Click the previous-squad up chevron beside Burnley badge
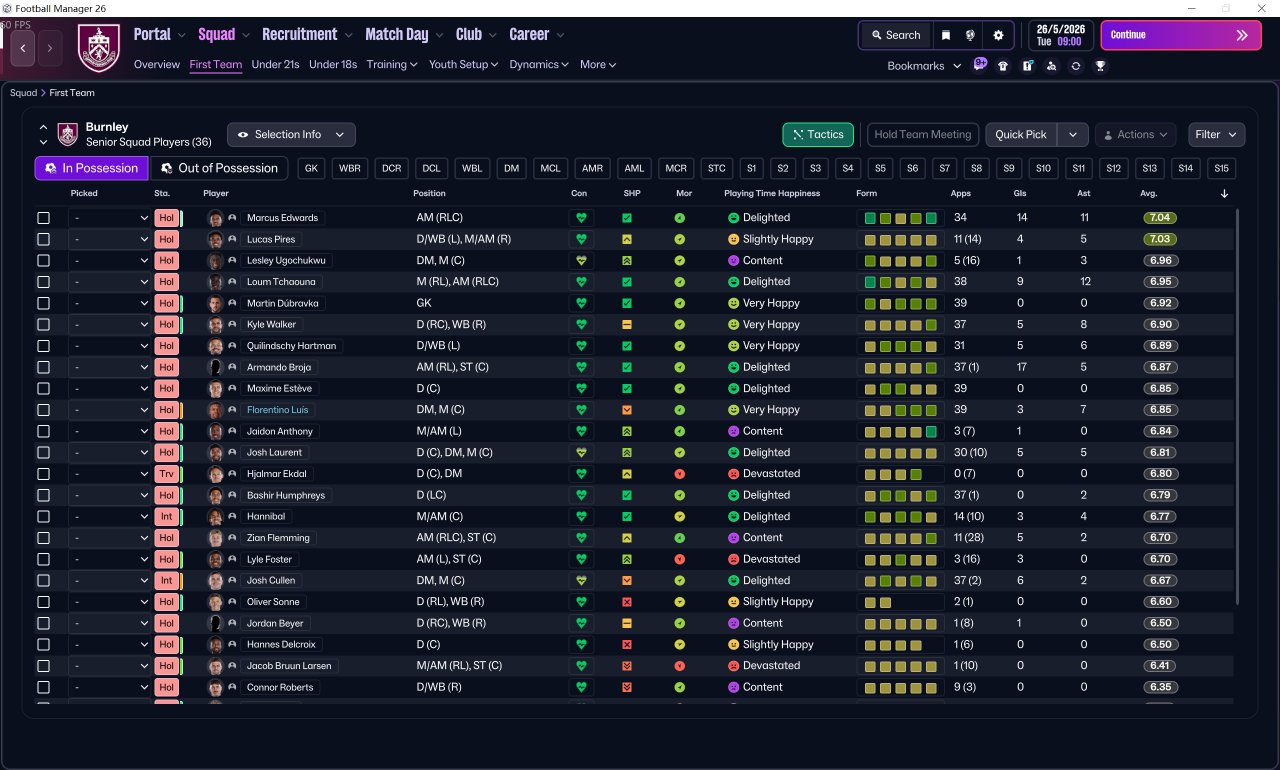Image resolution: width=1280 pixels, height=770 pixels. (x=44, y=127)
